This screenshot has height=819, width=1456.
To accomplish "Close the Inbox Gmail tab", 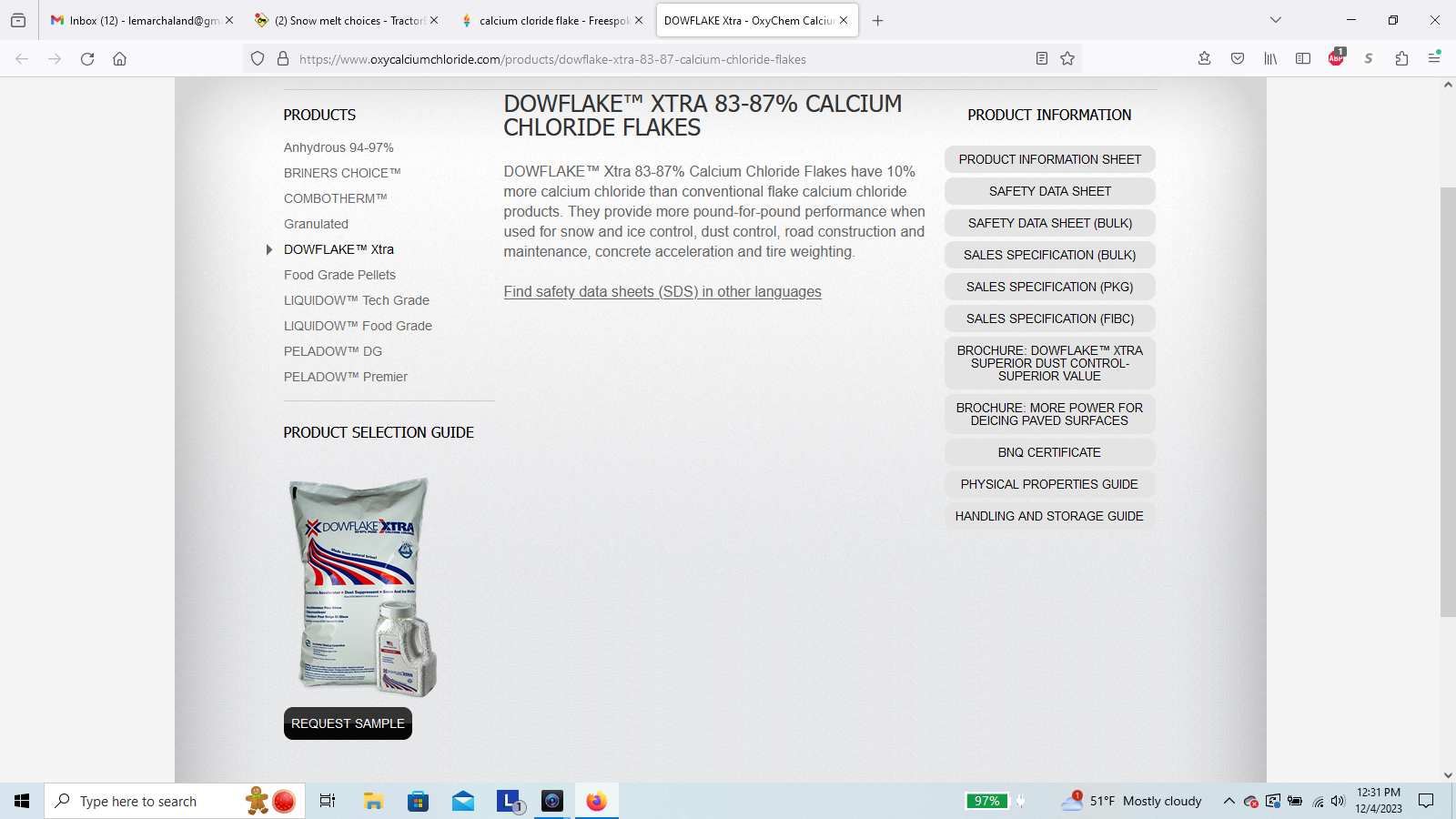I will point(229,20).
